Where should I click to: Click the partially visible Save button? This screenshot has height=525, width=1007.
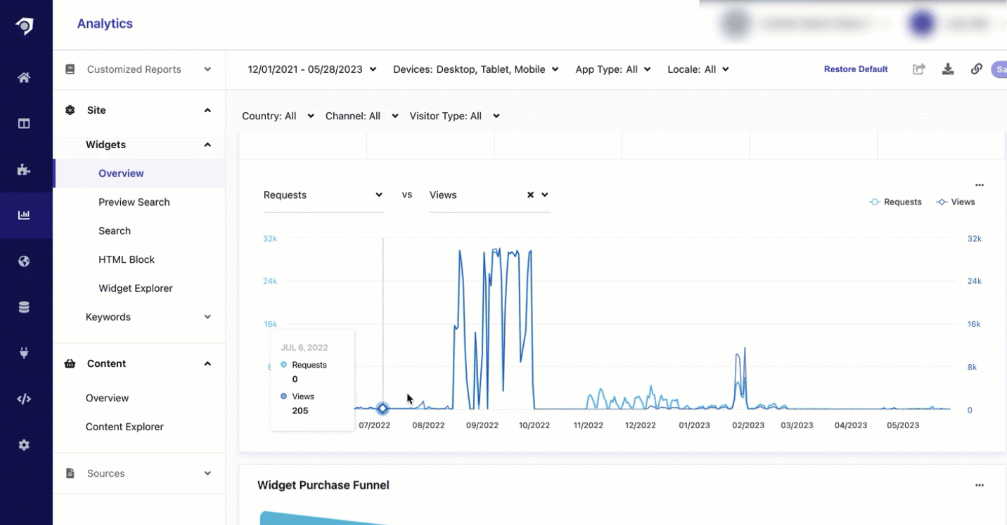[x=1000, y=69]
